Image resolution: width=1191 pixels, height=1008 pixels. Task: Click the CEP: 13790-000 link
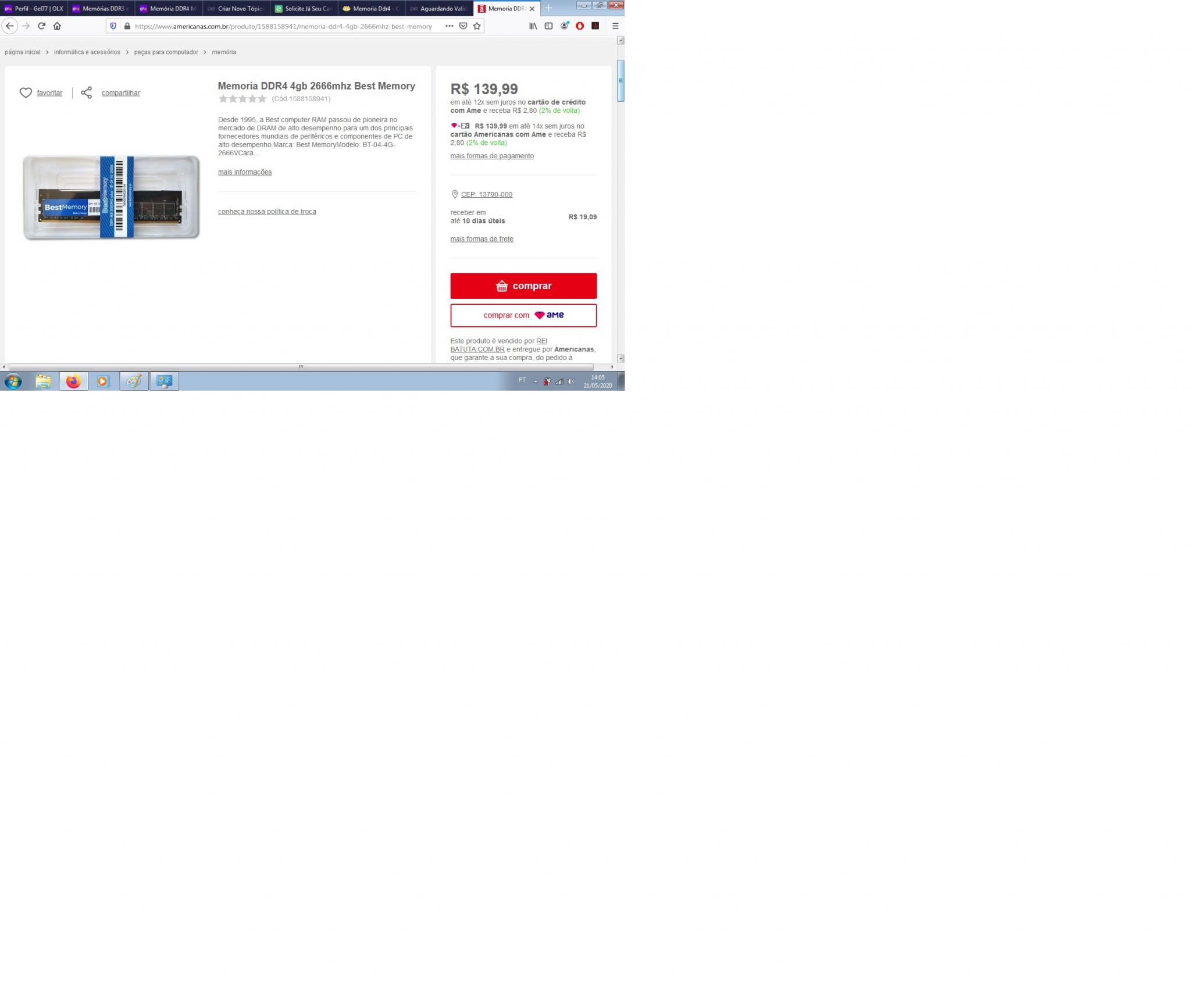pos(487,194)
